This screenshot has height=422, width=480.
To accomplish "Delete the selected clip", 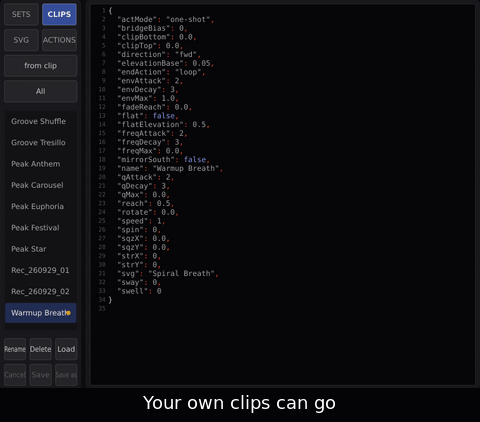I will tap(41, 349).
